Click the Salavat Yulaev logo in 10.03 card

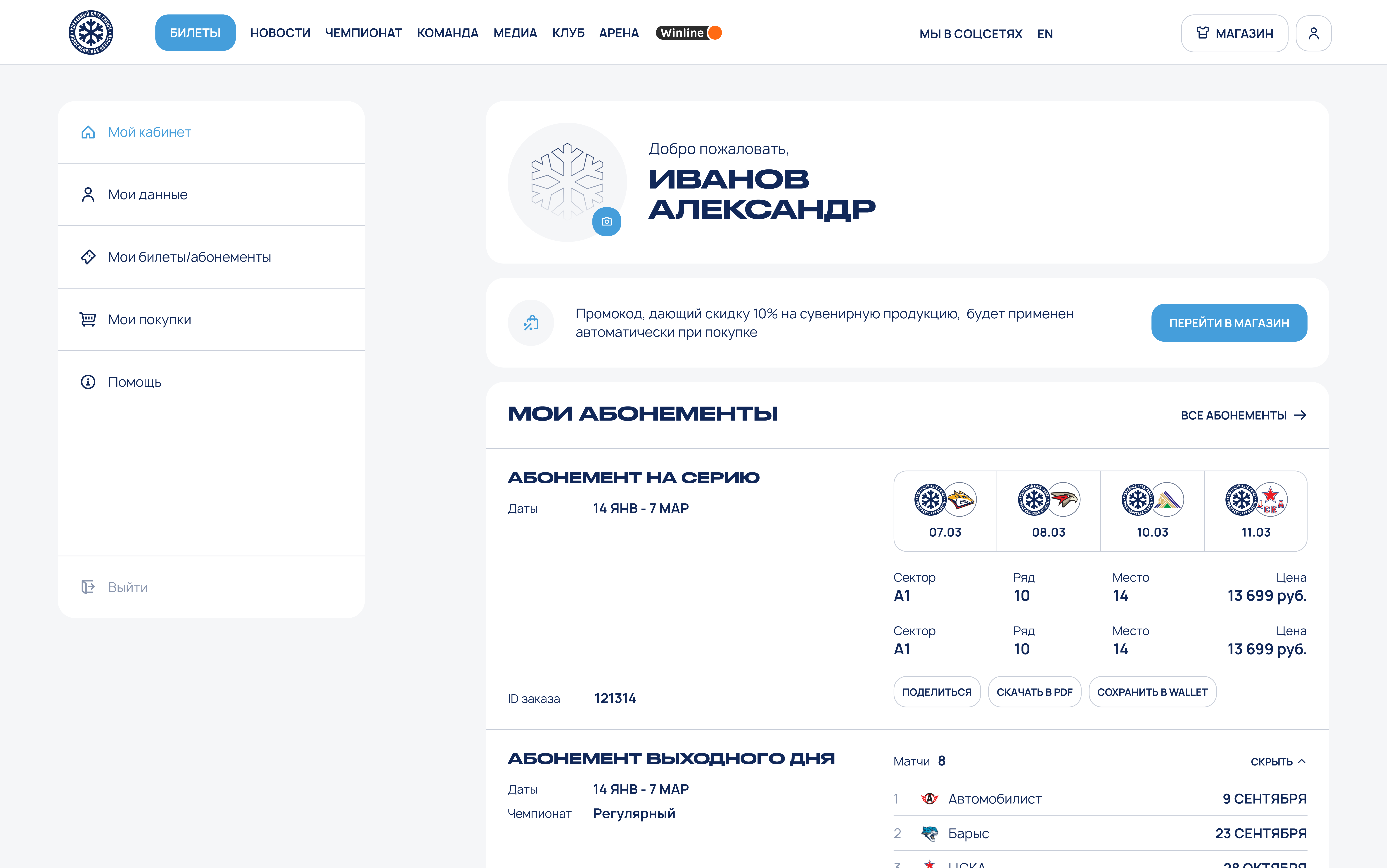(x=1167, y=499)
